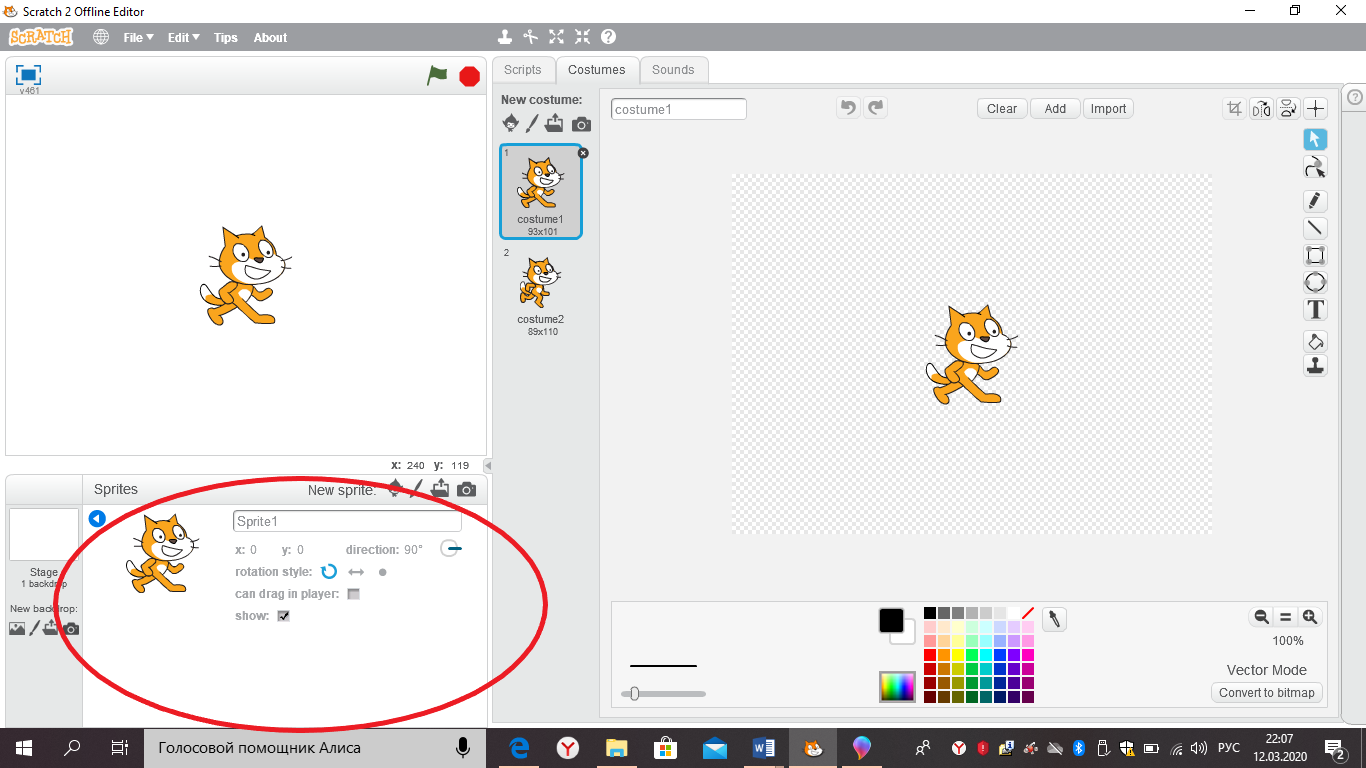The height and width of the screenshot is (768, 1366).
Task: Click the Add button
Action: click(x=1055, y=109)
